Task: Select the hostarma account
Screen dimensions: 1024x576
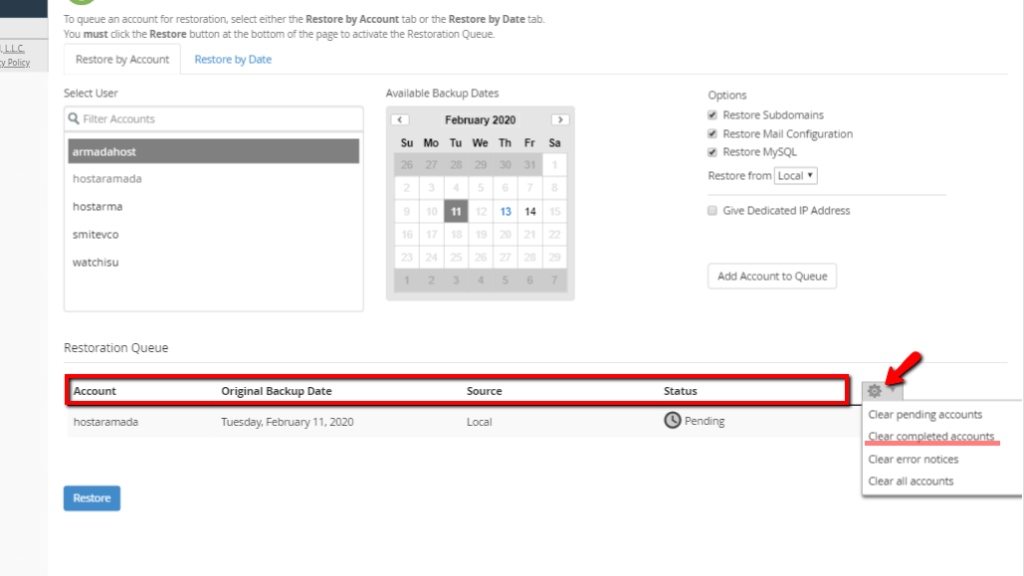Action: point(214,206)
